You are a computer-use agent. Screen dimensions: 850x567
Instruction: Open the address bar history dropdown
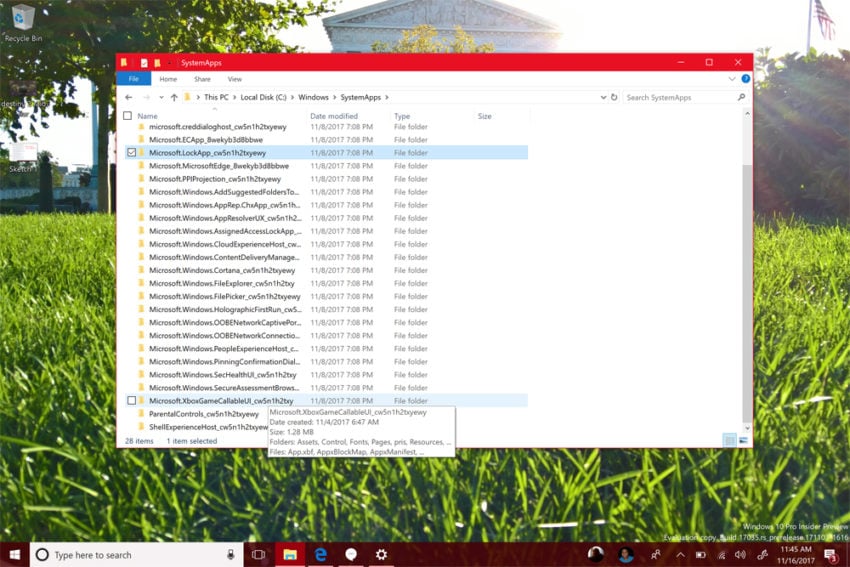[603, 98]
